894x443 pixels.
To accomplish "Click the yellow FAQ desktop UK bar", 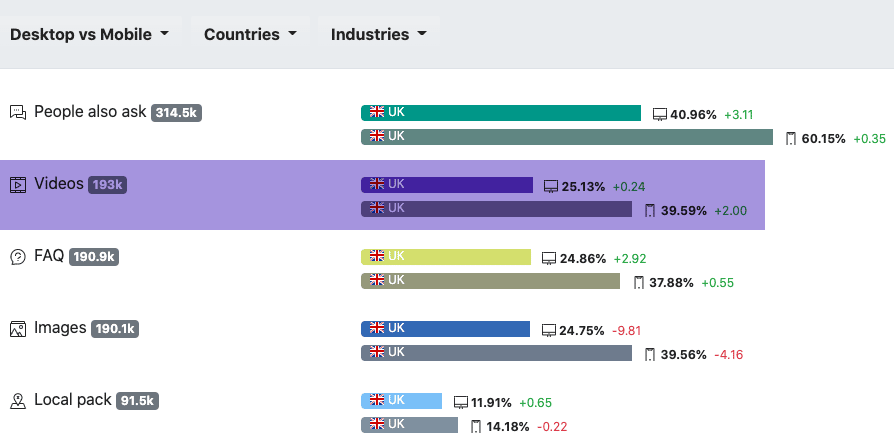I will coord(445,257).
